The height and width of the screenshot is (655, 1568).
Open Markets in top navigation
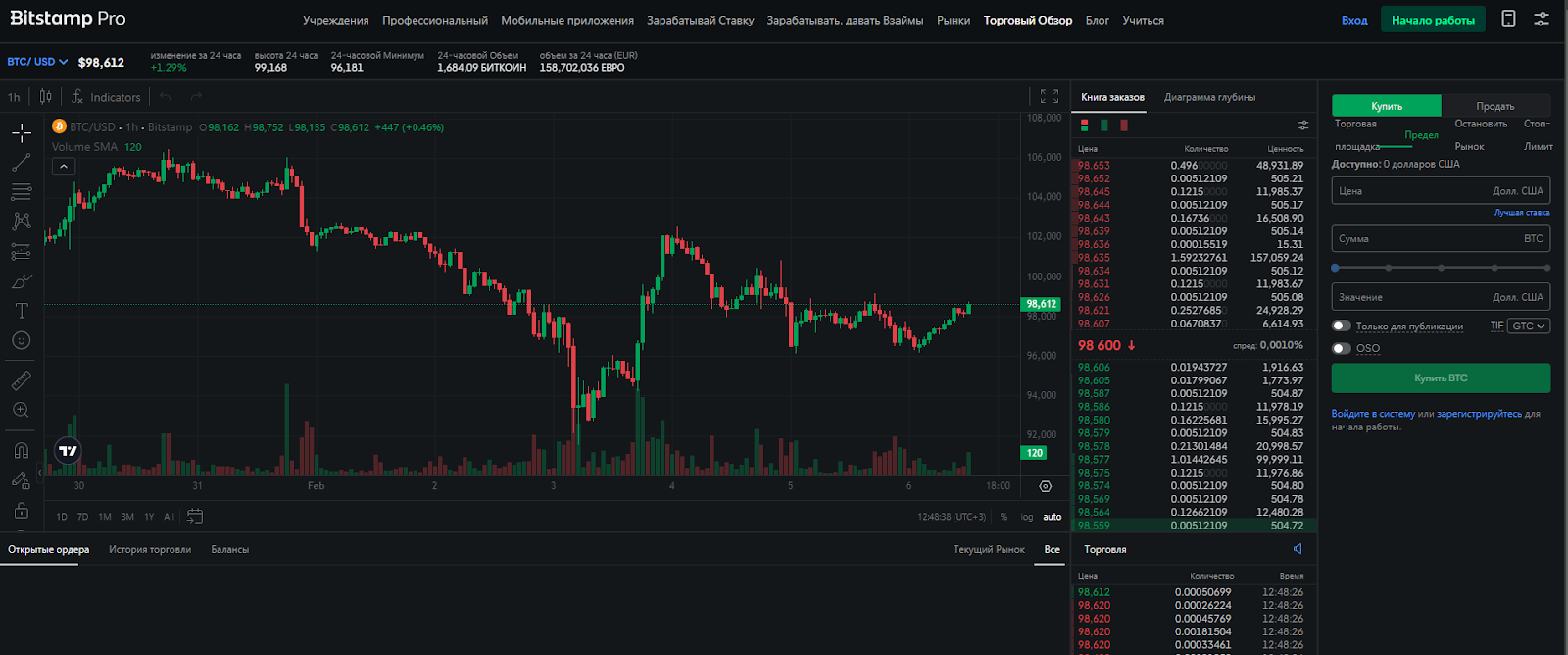coord(953,20)
